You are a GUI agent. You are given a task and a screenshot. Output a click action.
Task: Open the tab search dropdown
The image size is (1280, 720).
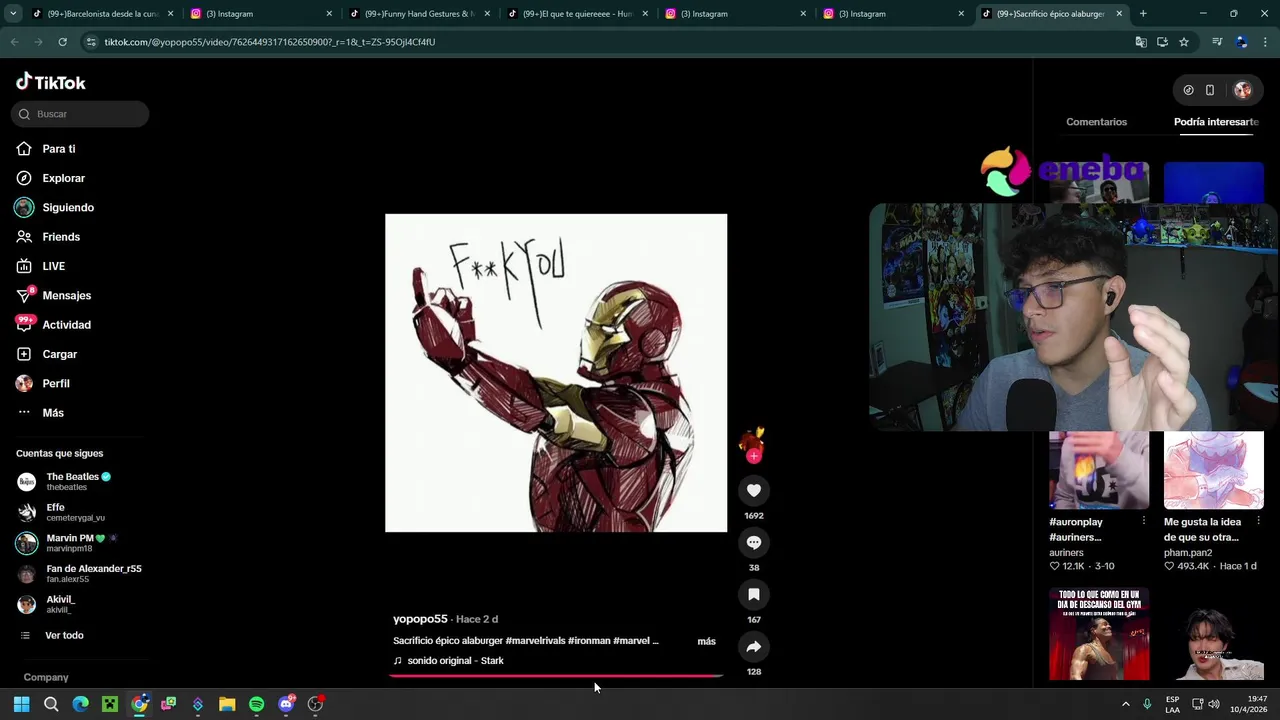click(x=13, y=14)
